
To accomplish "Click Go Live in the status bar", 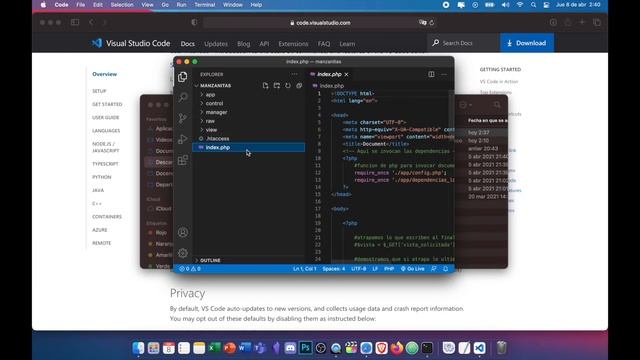I will (x=412, y=269).
